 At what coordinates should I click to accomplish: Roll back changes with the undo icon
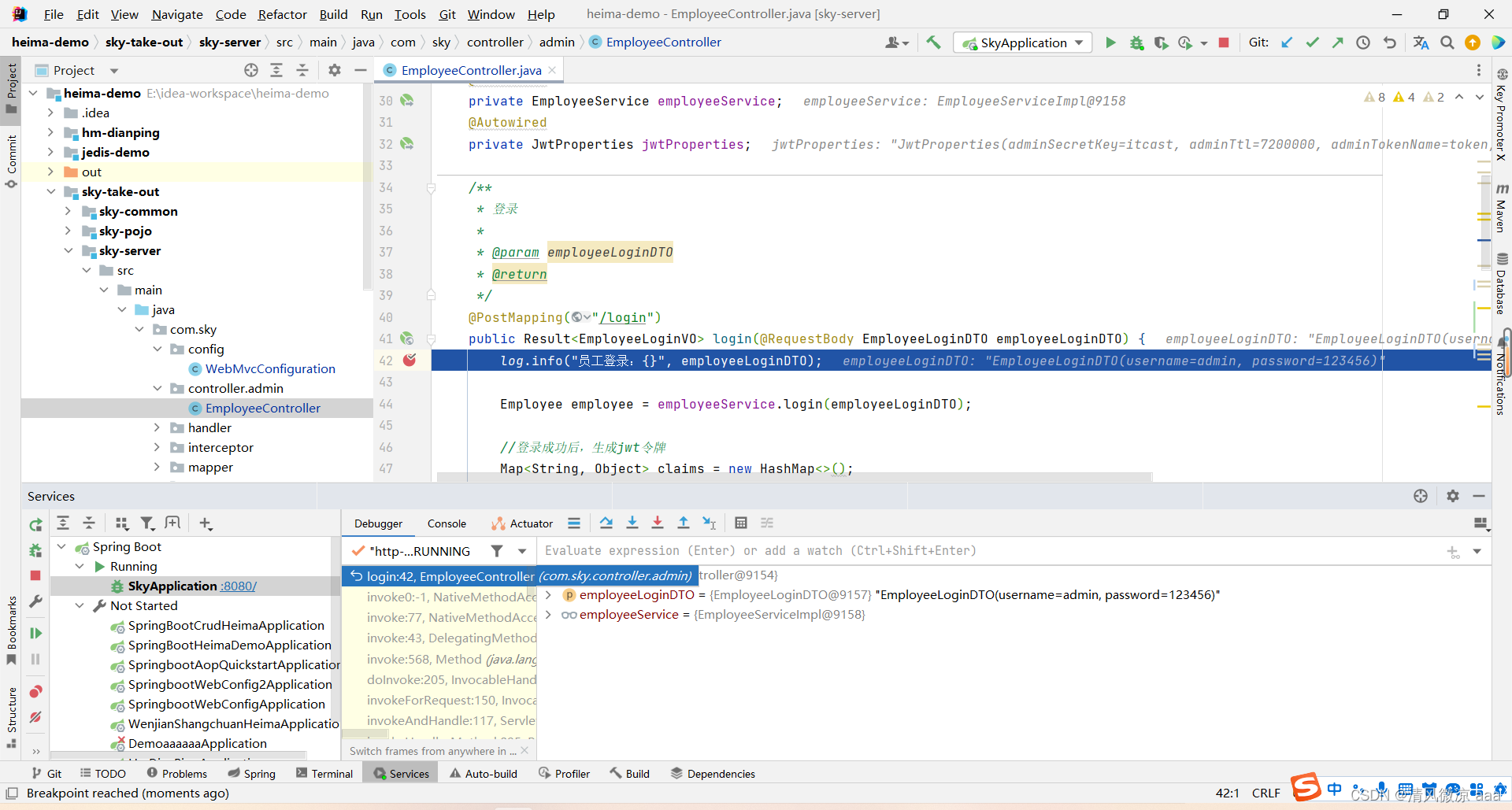(x=1389, y=43)
